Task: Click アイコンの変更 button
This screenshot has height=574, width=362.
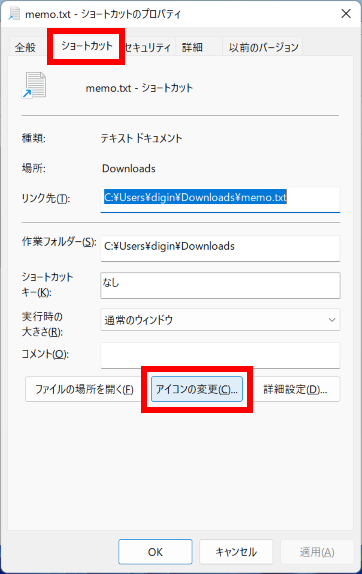Action: 197,389
